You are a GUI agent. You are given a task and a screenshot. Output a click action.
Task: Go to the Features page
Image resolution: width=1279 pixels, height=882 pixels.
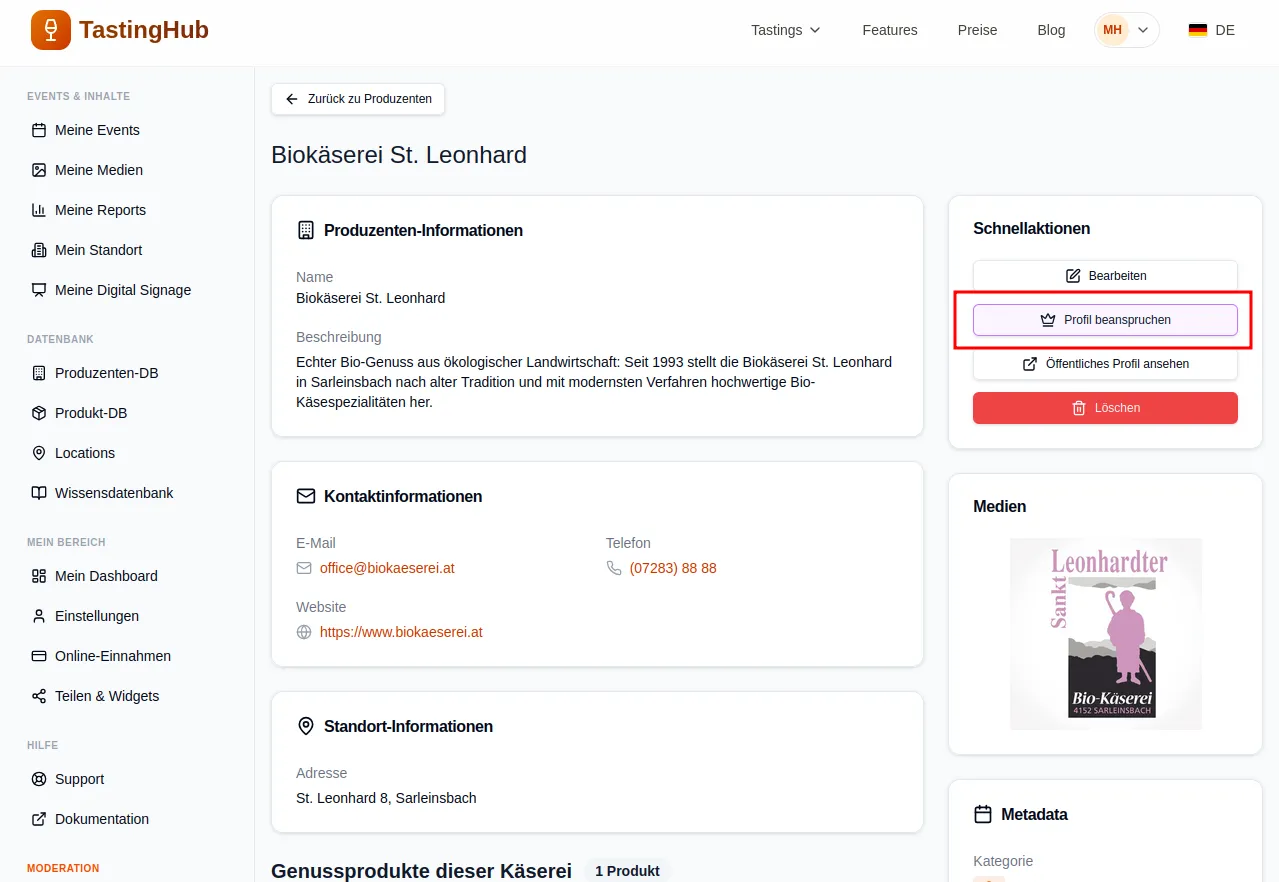[889, 30]
